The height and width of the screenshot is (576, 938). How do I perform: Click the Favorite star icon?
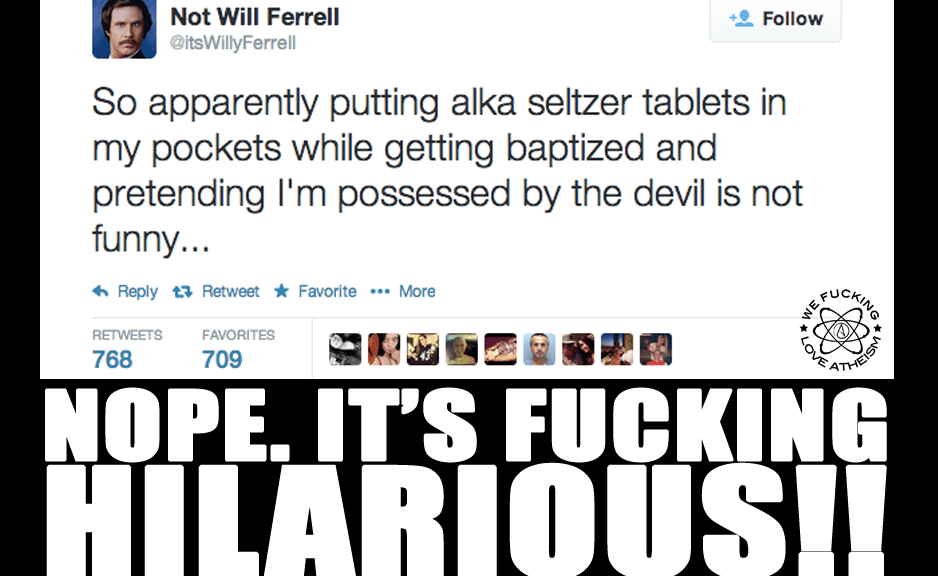[281, 292]
